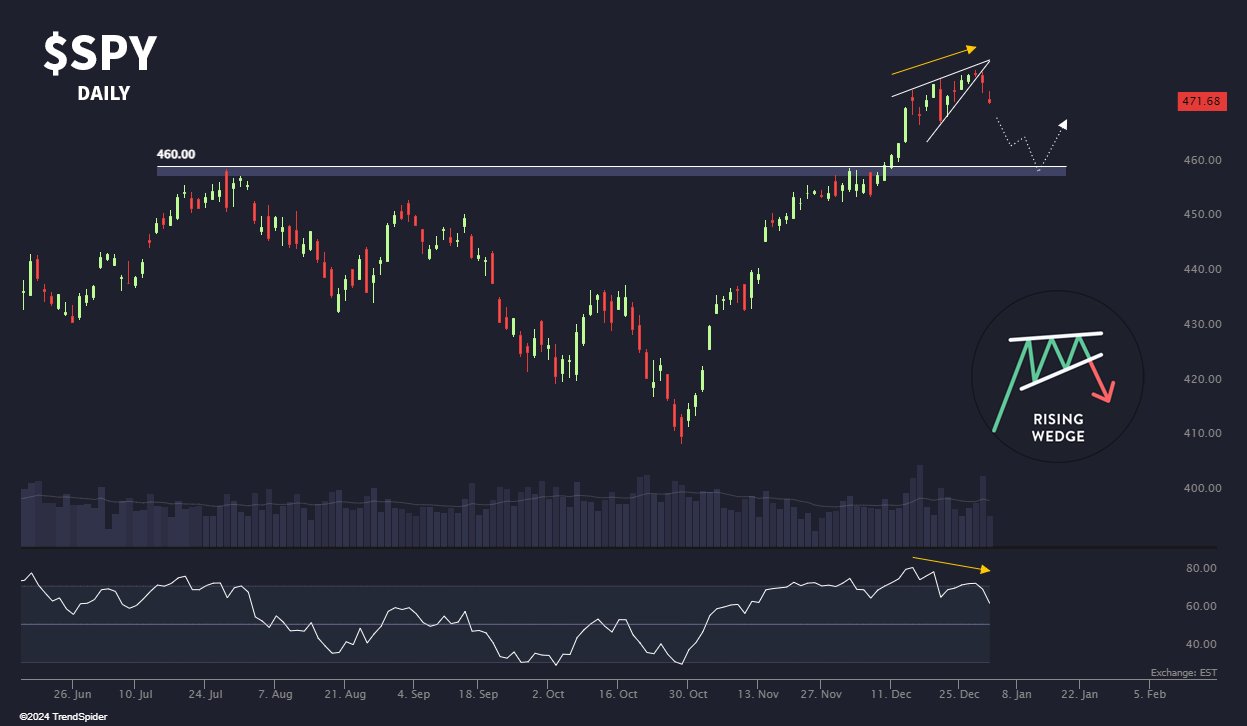Click the 11. Dec date label
The image size is (1247, 726).
tap(891, 693)
